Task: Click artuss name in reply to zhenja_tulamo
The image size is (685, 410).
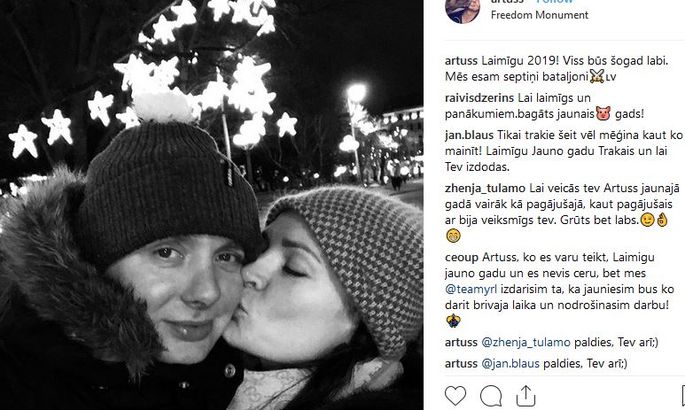Action: click(461, 342)
